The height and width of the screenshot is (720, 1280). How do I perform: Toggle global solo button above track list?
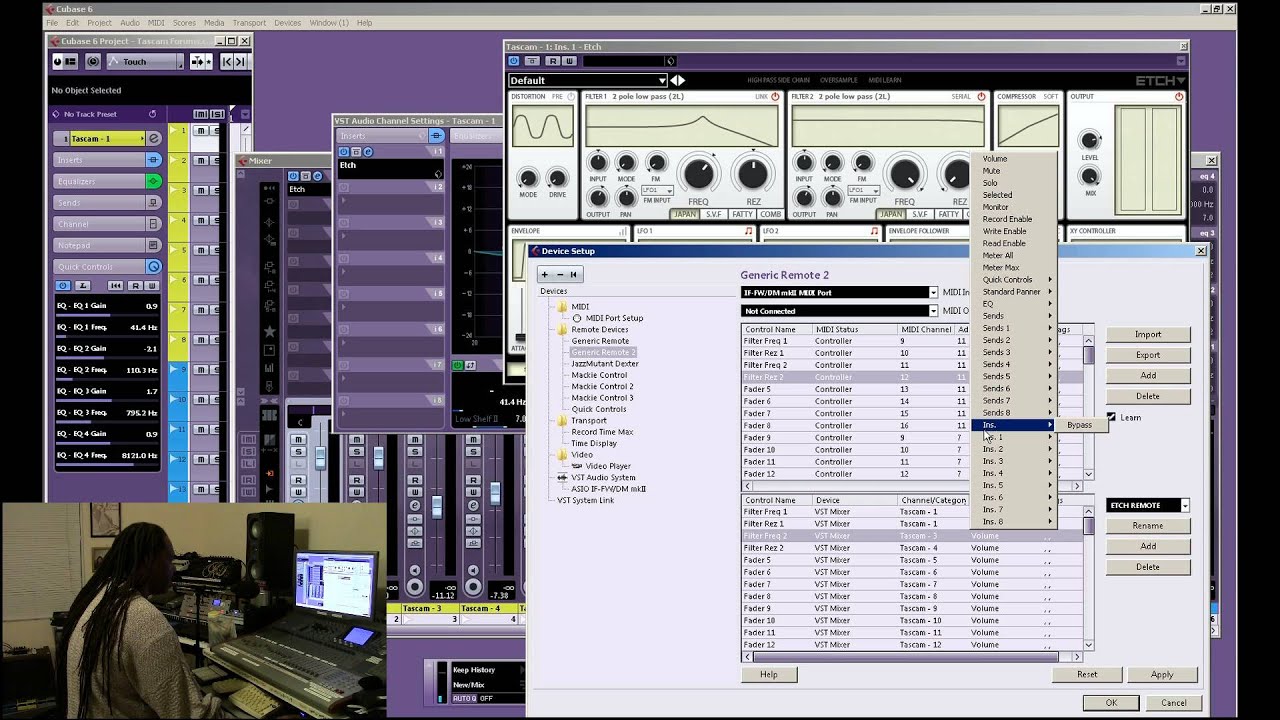215,114
